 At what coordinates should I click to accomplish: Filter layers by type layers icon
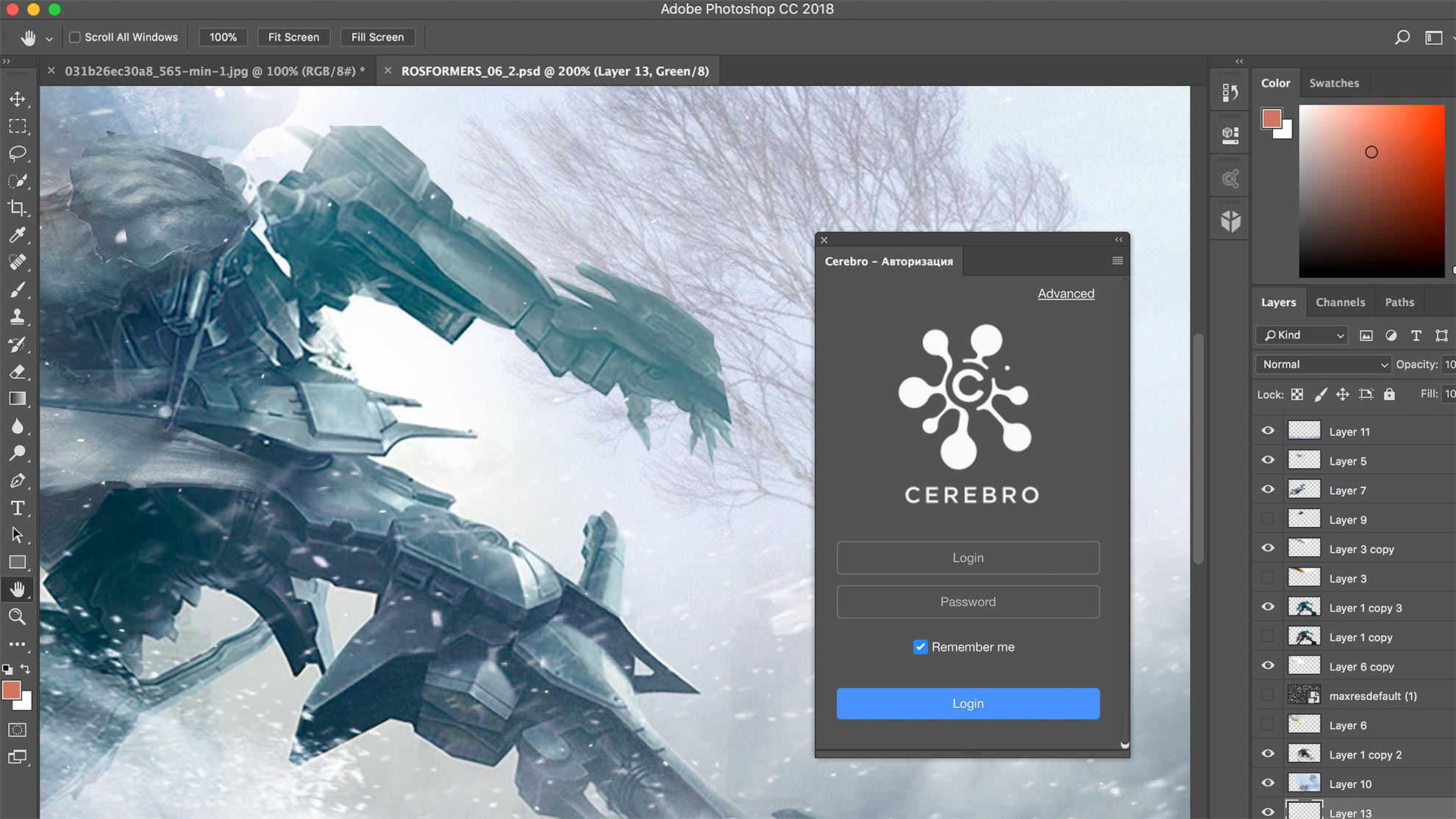pos(1416,335)
